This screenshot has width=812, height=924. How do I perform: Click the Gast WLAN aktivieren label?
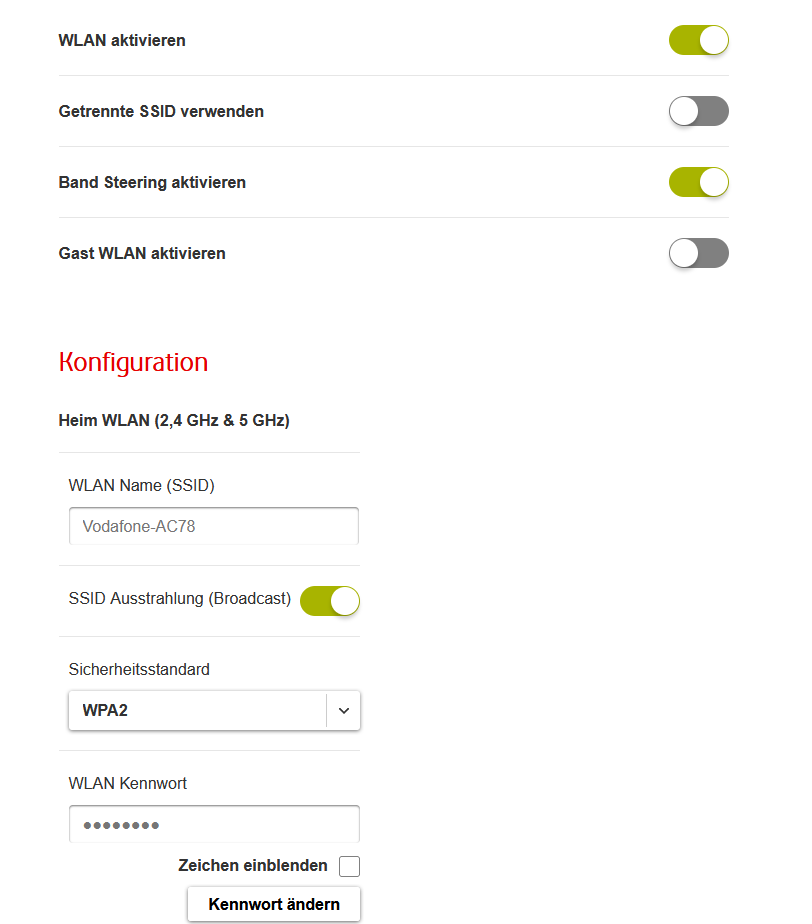tap(142, 253)
